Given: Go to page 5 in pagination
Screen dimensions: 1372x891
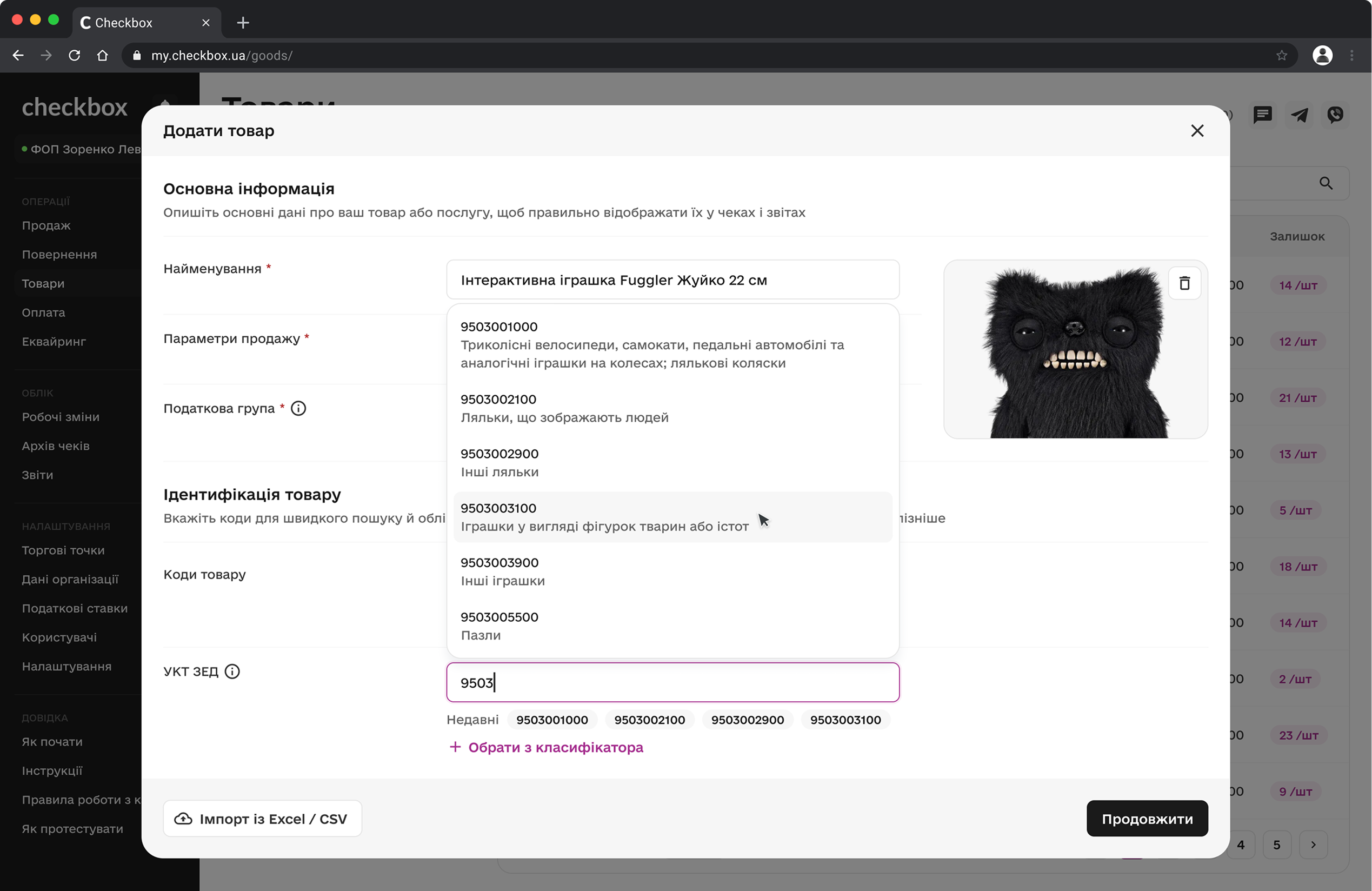Looking at the screenshot, I should (1276, 845).
